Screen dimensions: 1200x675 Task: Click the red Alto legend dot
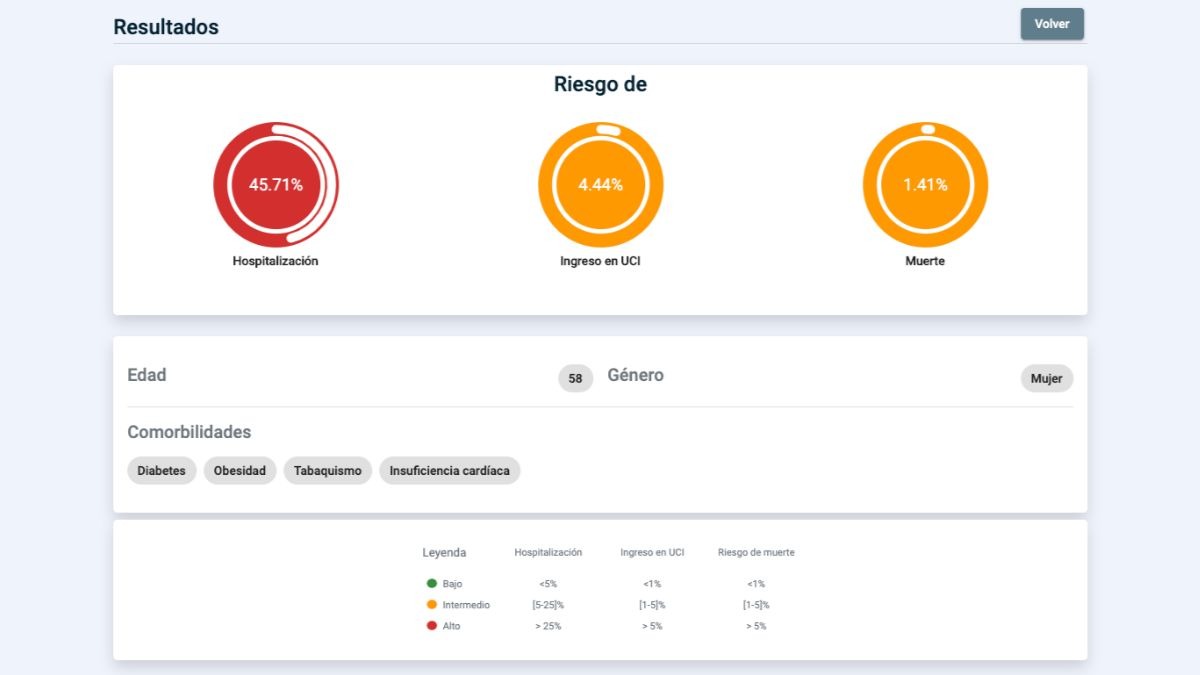click(x=432, y=626)
